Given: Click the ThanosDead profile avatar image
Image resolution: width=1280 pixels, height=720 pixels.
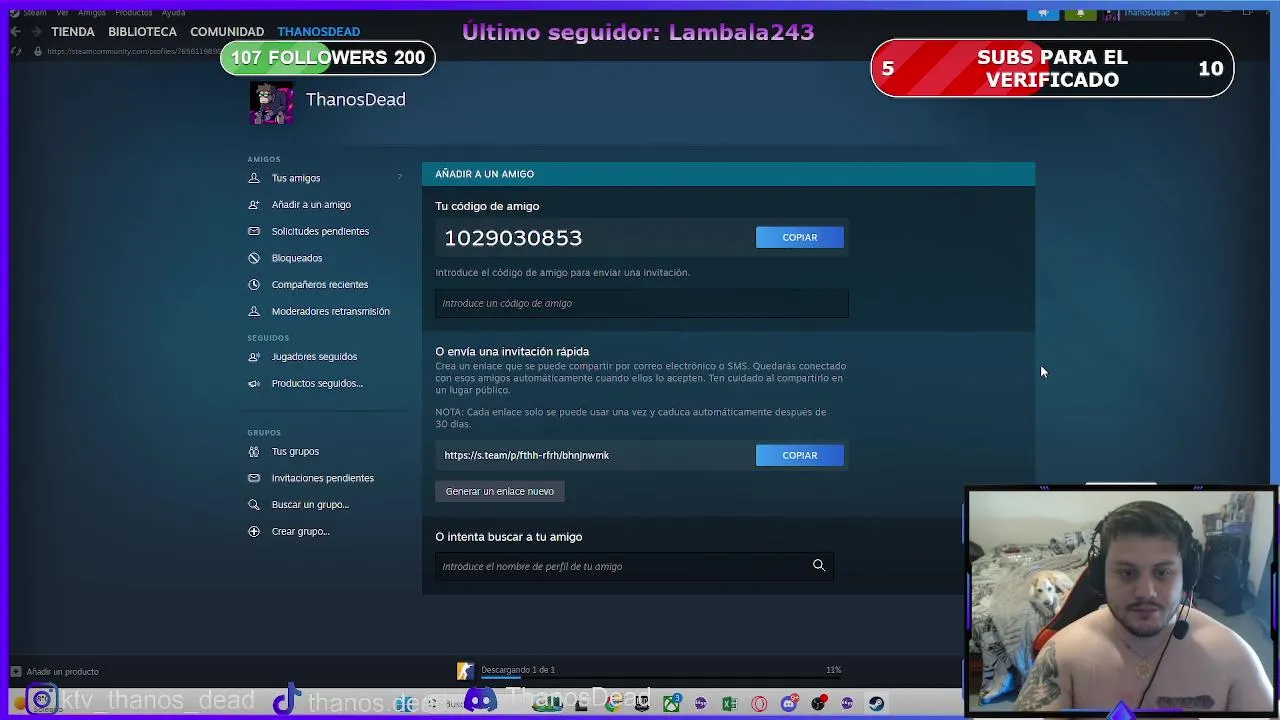Looking at the screenshot, I should click(271, 102).
